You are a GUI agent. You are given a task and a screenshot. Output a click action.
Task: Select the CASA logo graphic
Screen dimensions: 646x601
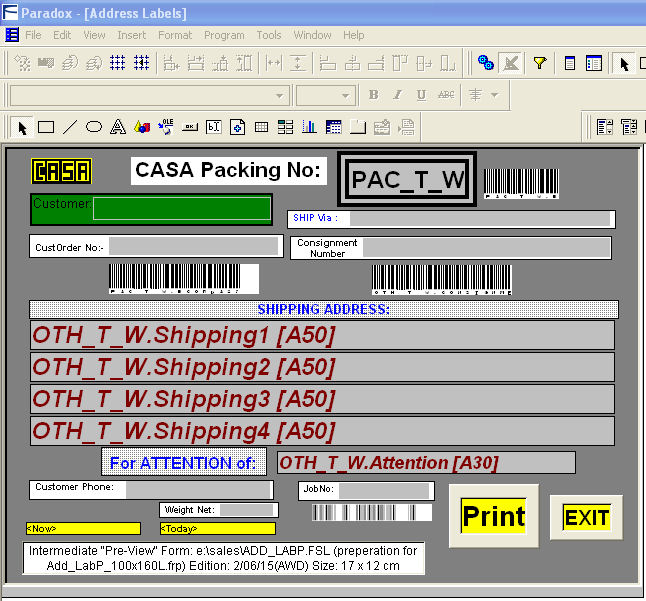[x=61, y=171]
